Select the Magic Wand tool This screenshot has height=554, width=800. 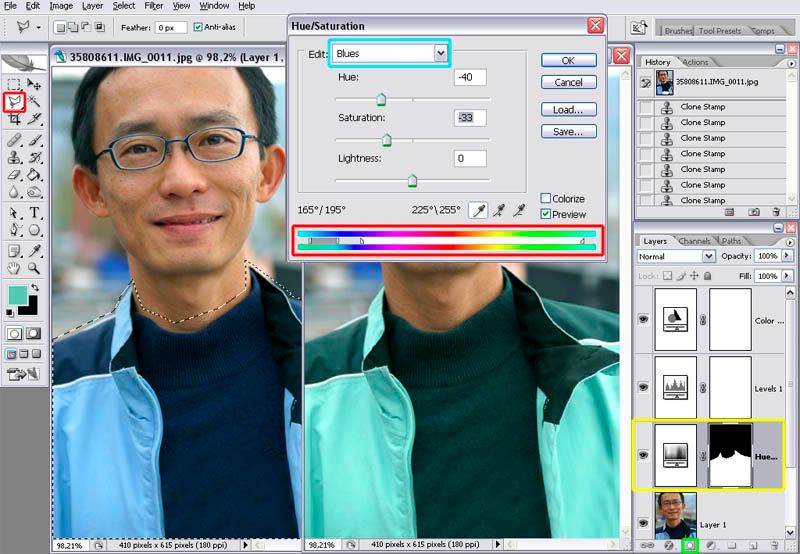click(34, 102)
